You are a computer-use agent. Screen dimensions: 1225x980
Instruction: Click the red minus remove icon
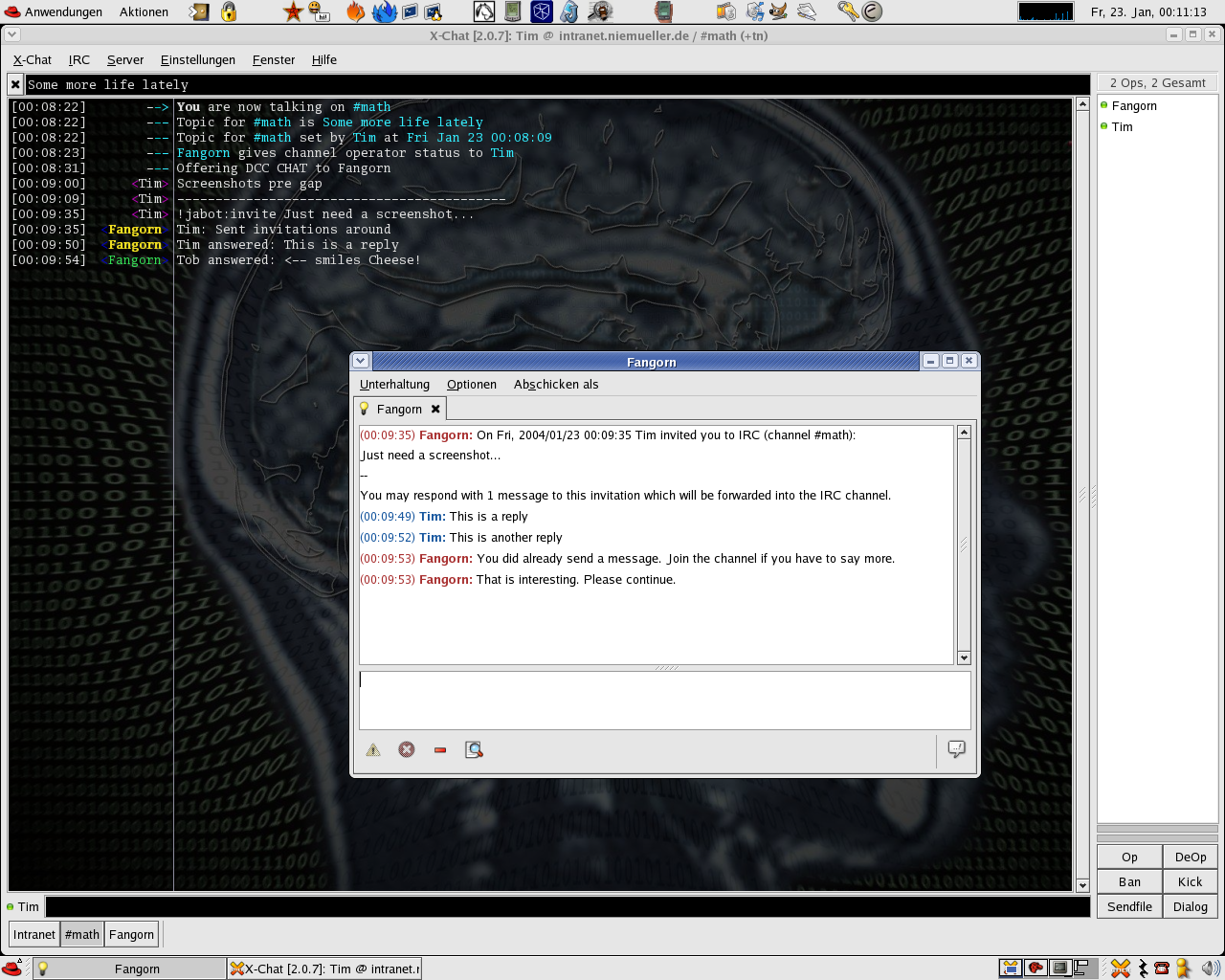[x=440, y=750]
